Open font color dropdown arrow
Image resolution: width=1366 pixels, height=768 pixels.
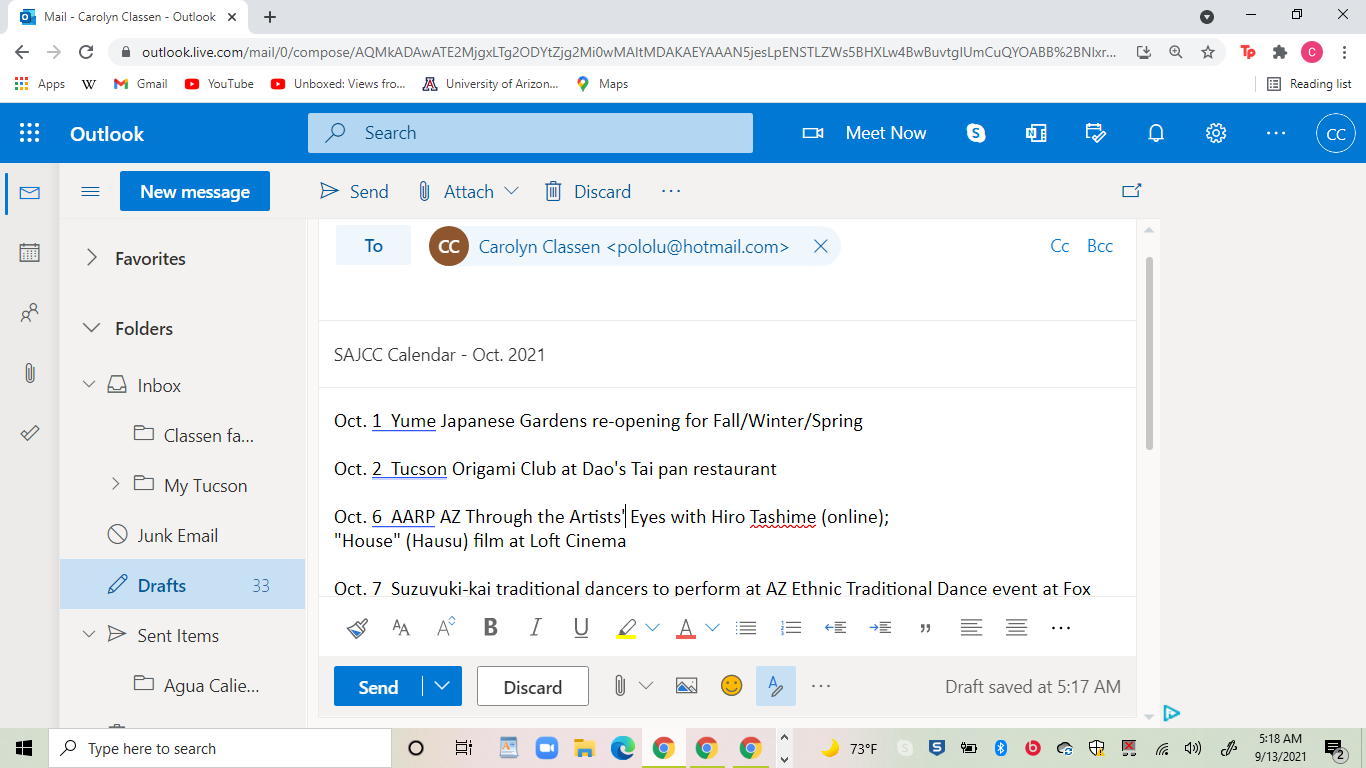point(712,628)
